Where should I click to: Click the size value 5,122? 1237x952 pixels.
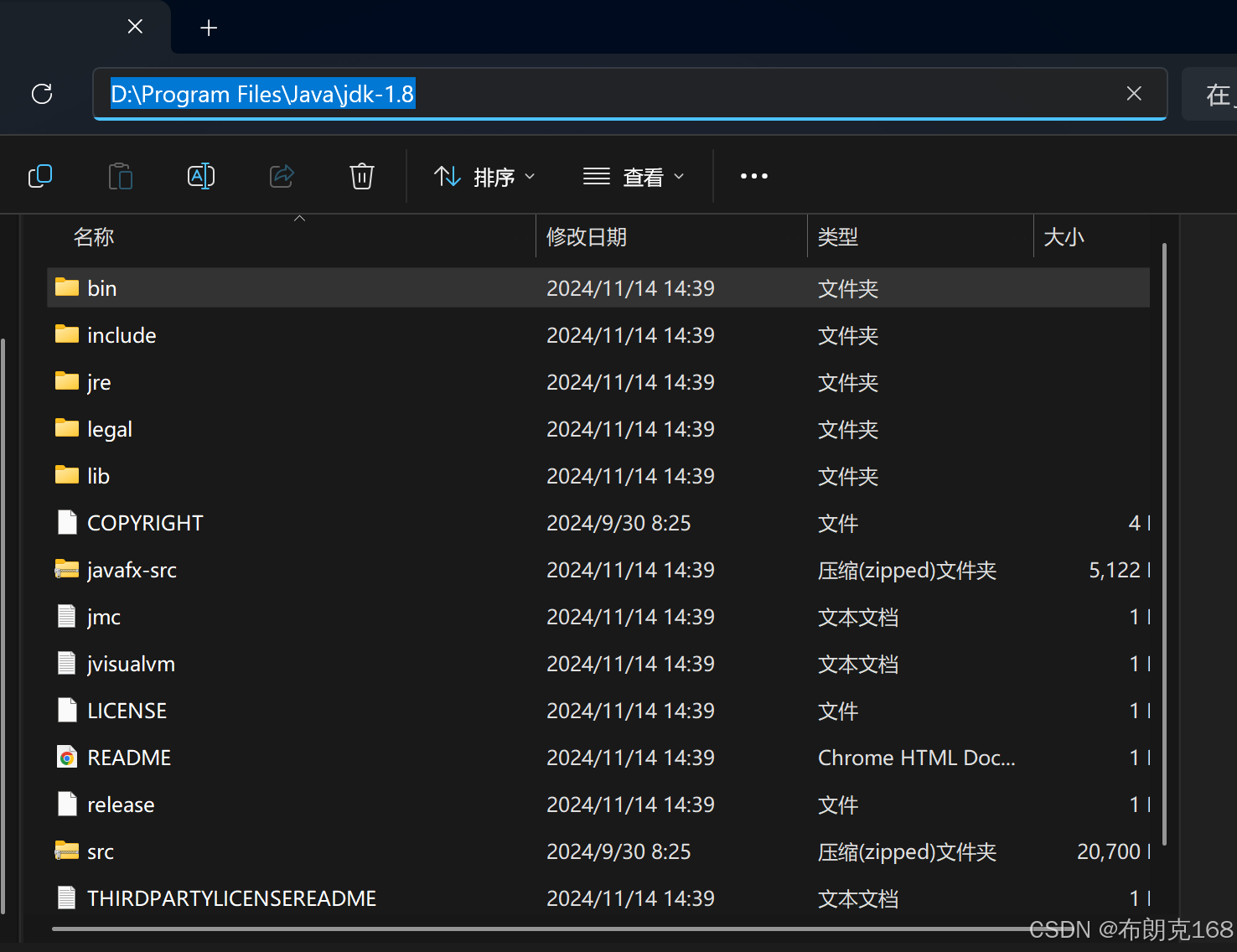pos(1115,570)
